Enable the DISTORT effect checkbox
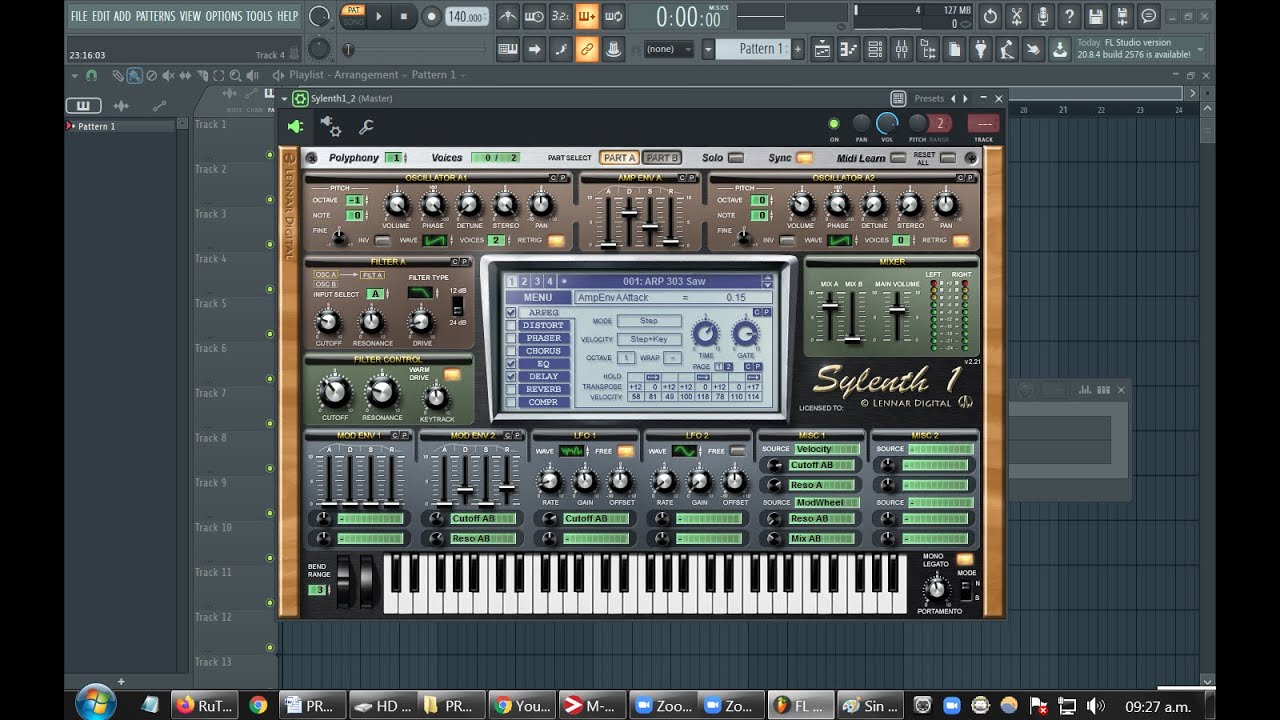The image size is (1280, 720). [511, 325]
